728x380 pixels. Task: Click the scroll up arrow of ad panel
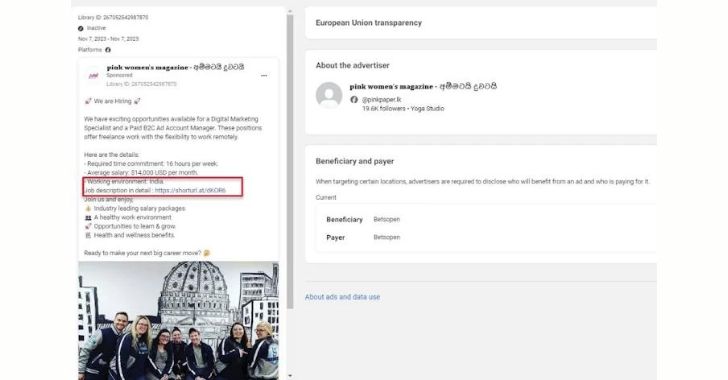290,12
